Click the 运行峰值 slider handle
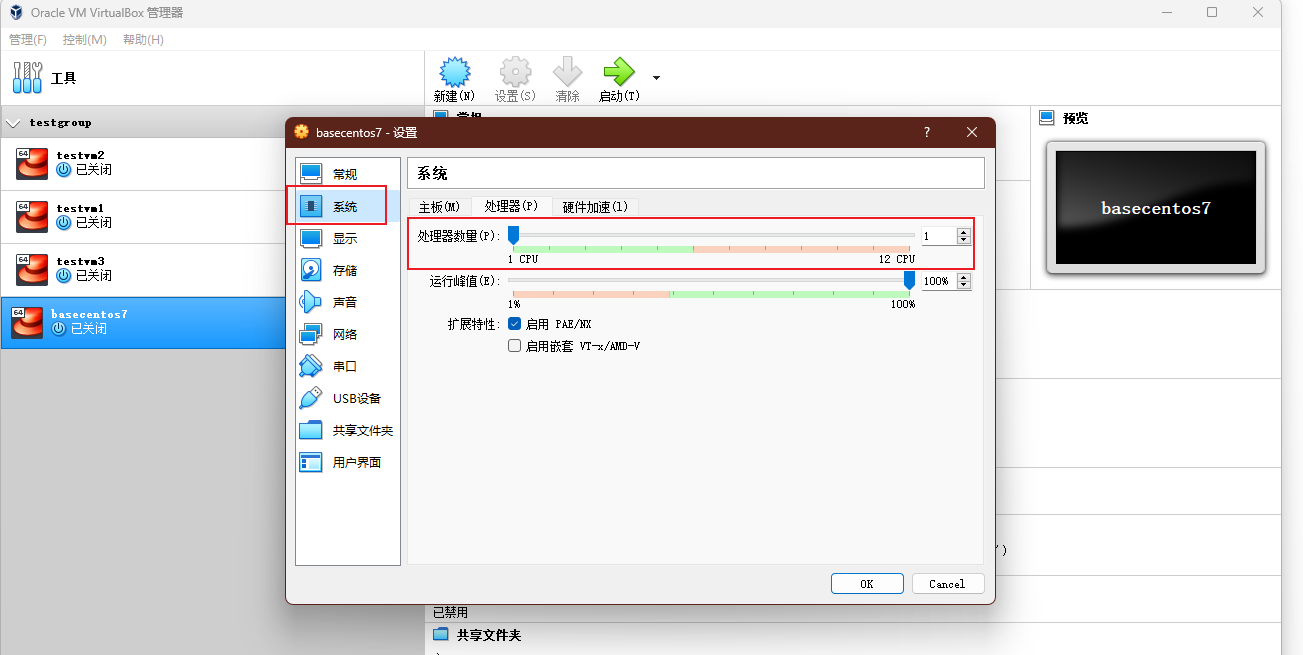The image size is (1303, 655). pyautogui.click(x=909, y=280)
